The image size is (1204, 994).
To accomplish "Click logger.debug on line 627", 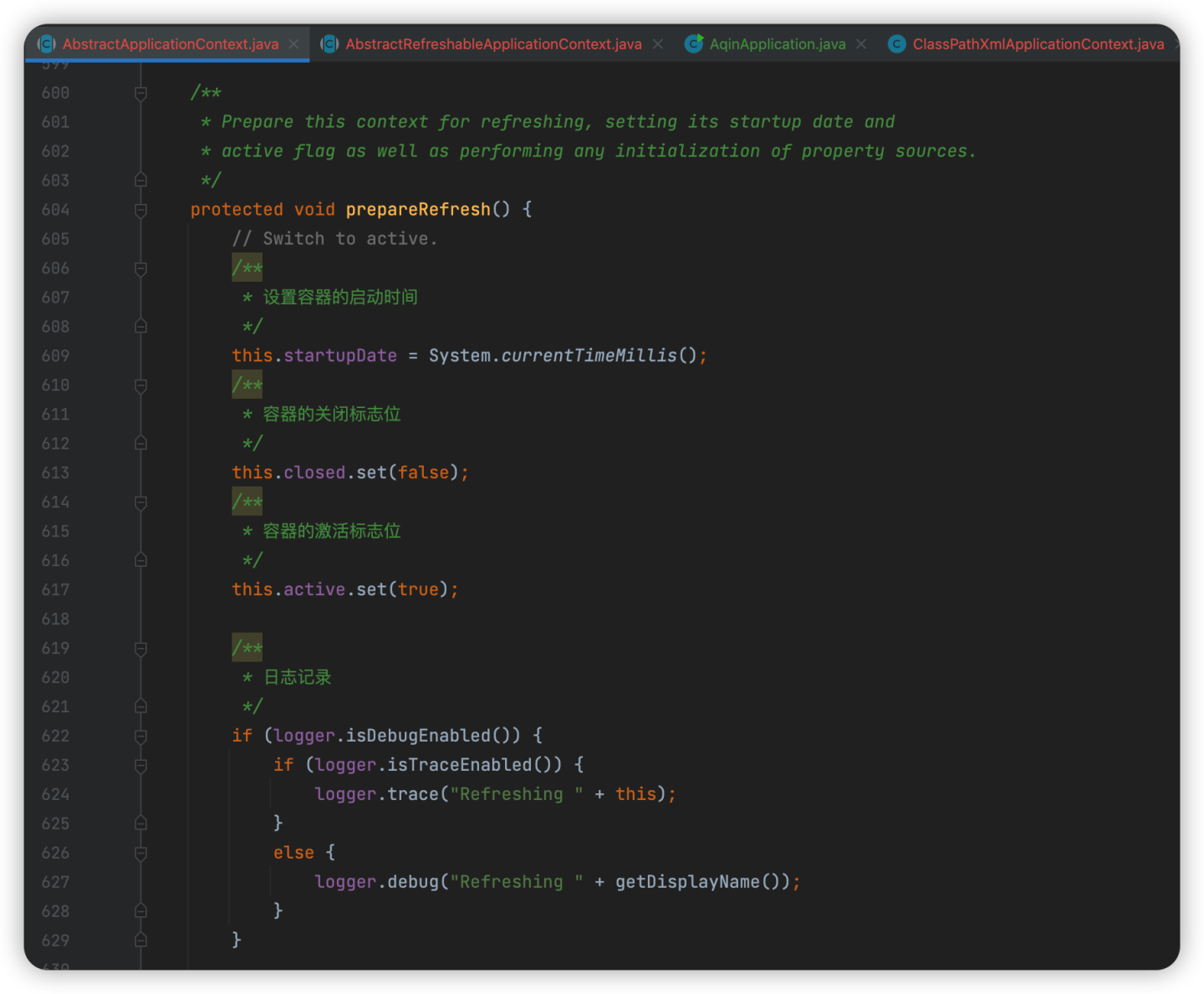I will coord(376,883).
